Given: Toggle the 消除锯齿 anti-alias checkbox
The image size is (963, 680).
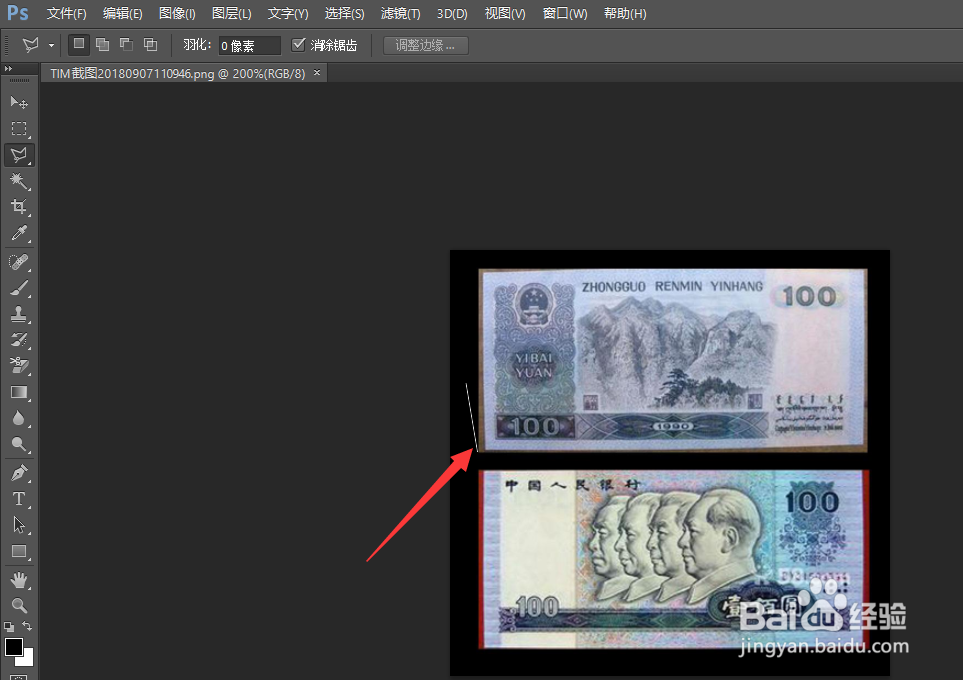Looking at the screenshot, I should 298,44.
